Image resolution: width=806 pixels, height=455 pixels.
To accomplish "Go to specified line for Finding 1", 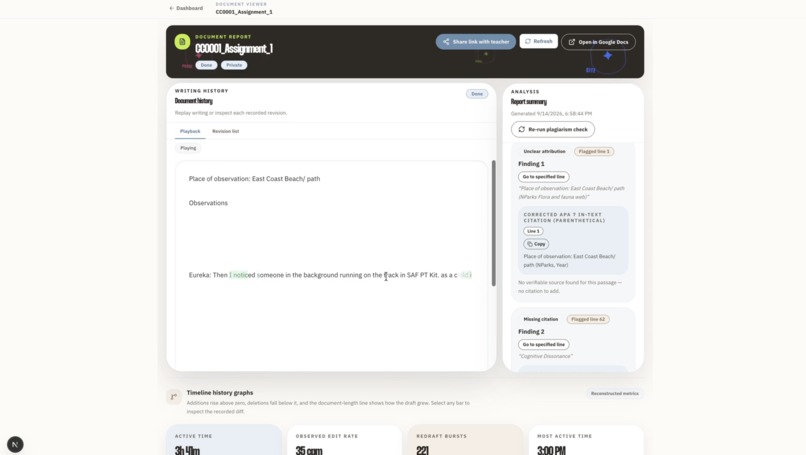I will 543,177.
